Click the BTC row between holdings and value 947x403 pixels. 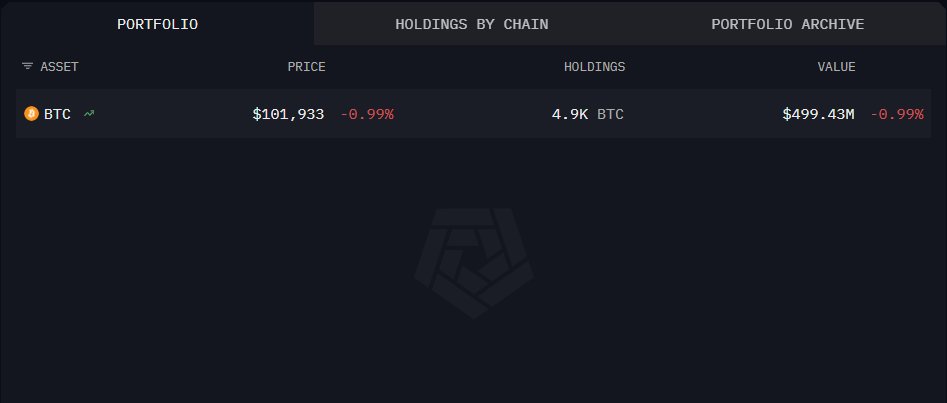click(x=700, y=114)
